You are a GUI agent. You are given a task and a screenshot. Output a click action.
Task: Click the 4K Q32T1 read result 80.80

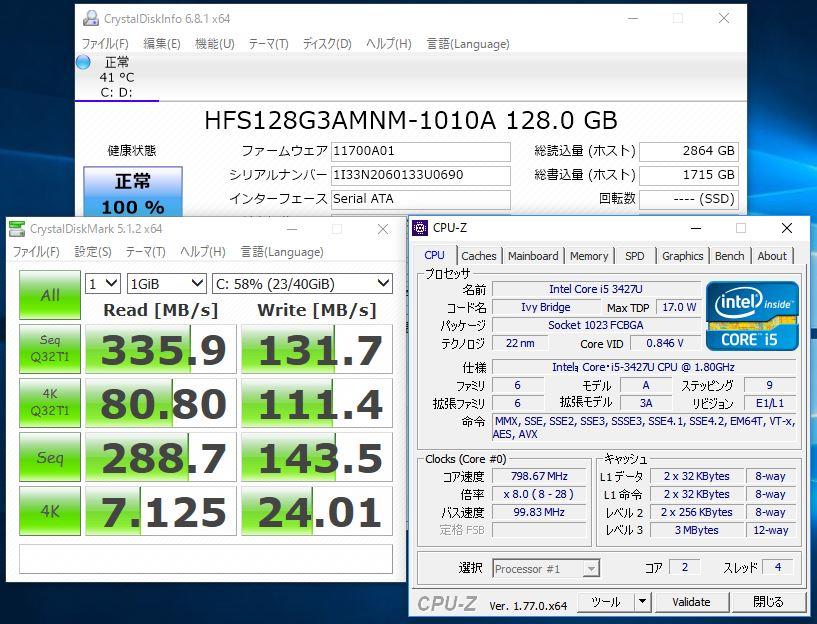pos(161,403)
